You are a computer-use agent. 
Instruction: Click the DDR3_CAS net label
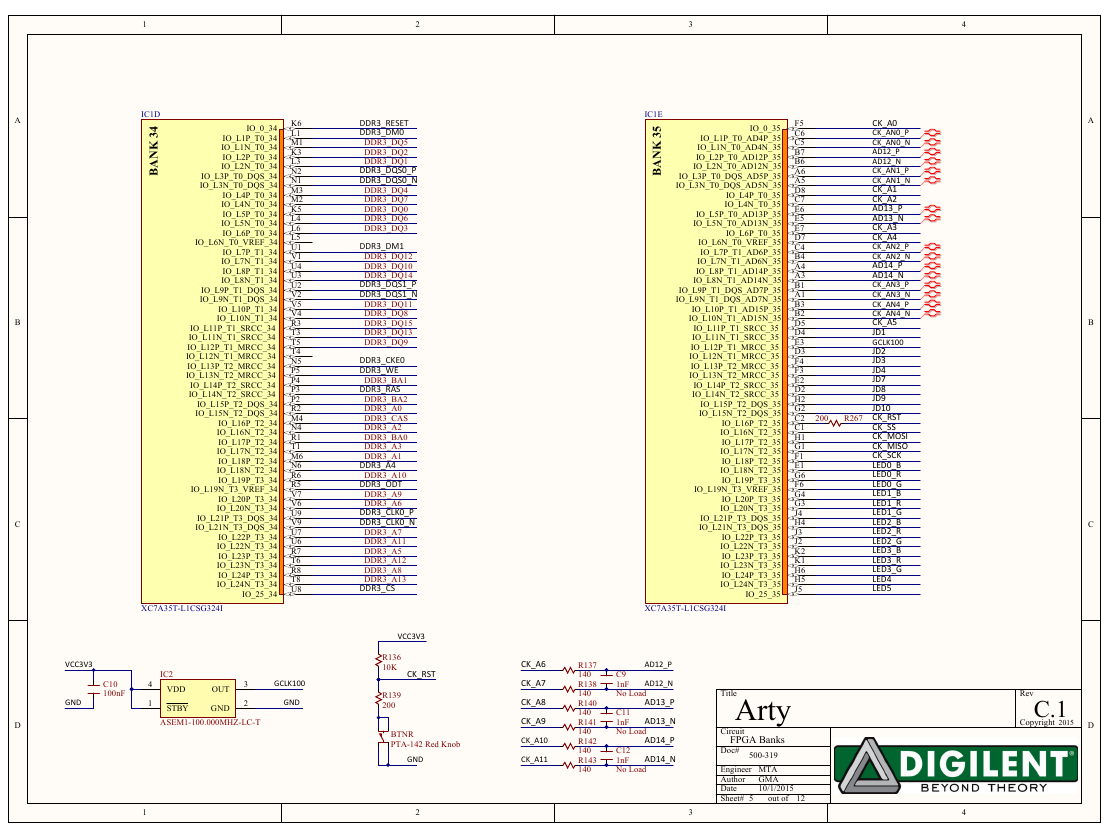click(386, 419)
